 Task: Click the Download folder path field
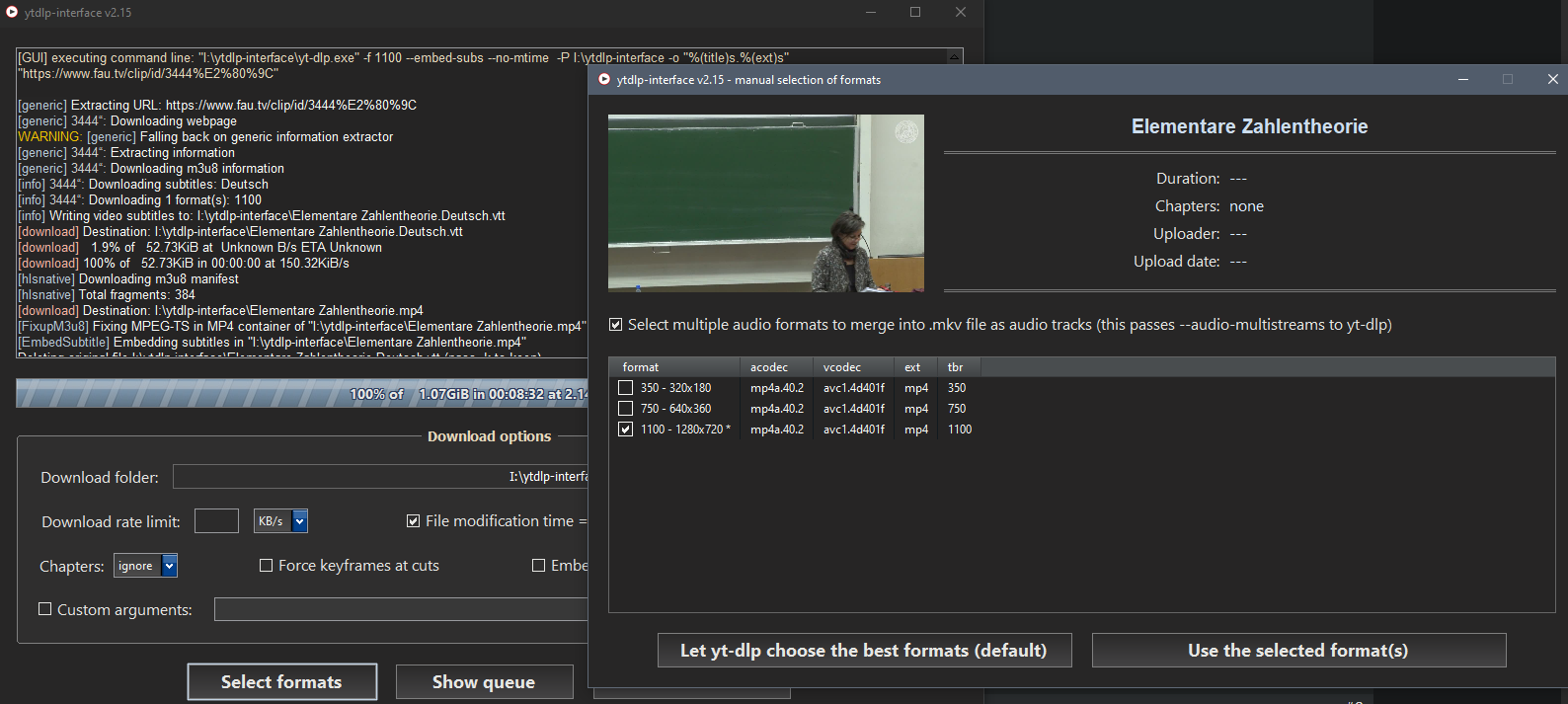[380, 477]
